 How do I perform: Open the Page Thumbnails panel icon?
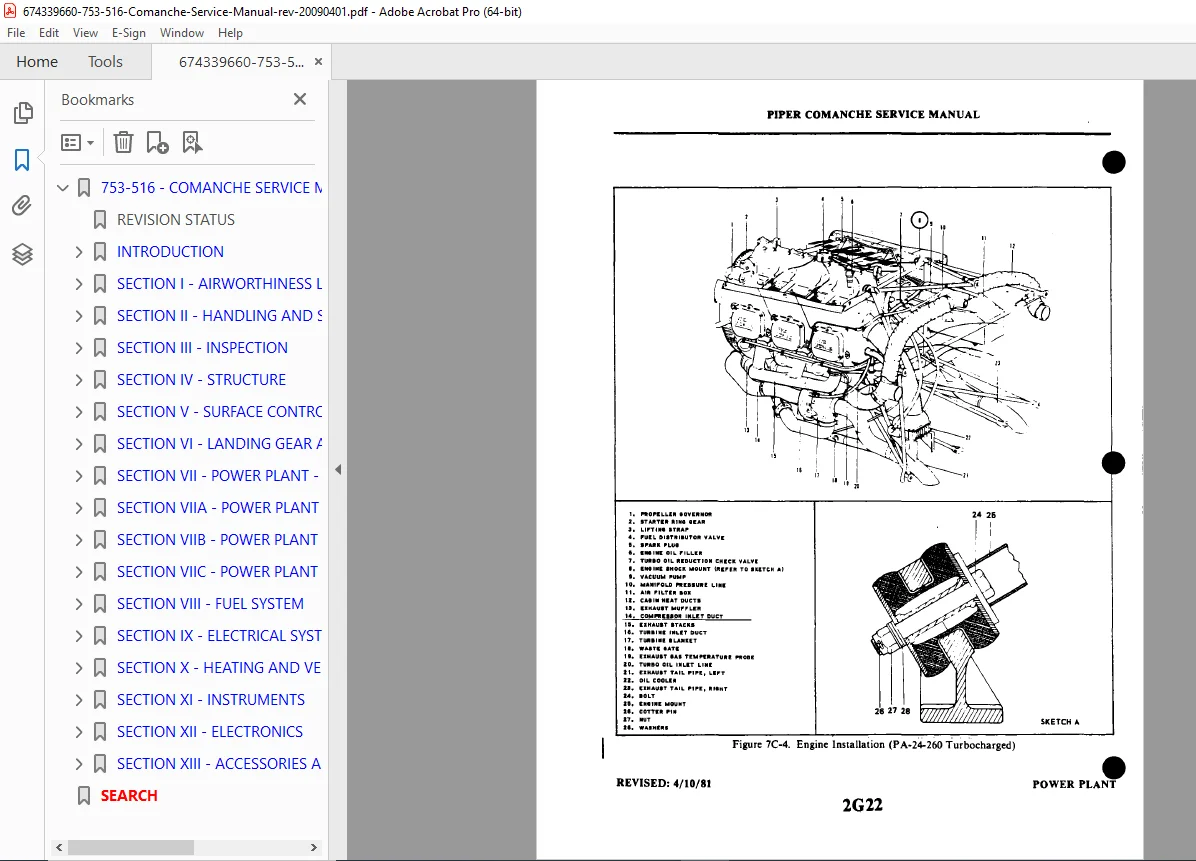[23, 113]
